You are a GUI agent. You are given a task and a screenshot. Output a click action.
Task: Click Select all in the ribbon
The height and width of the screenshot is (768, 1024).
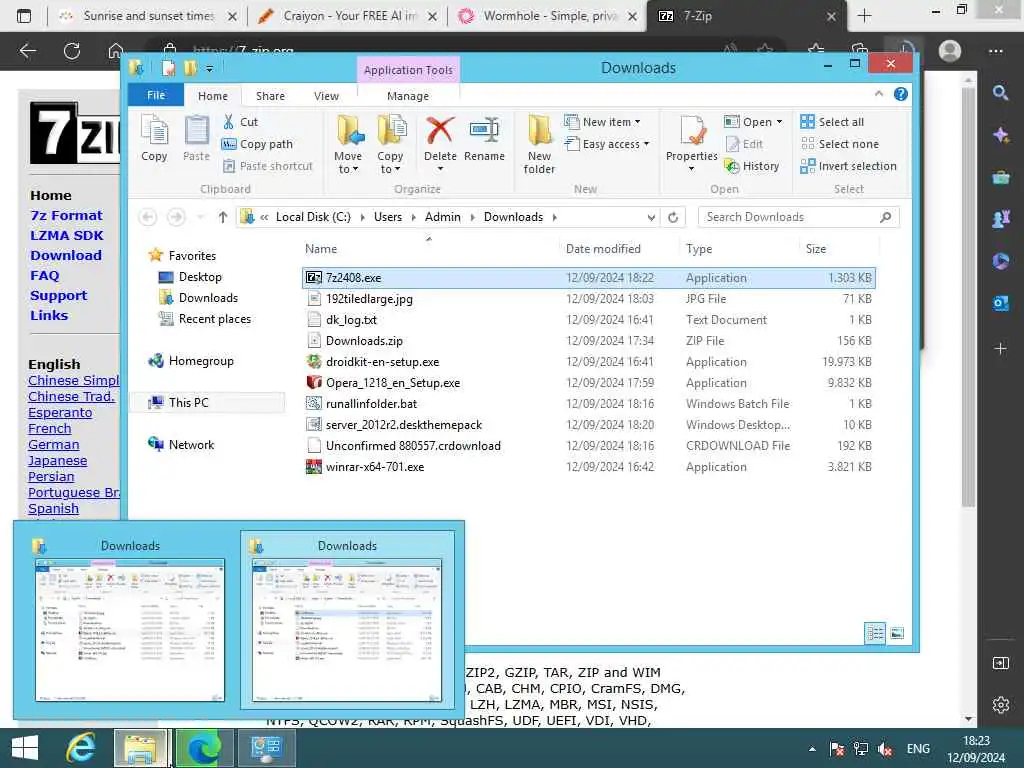click(832, 122)
